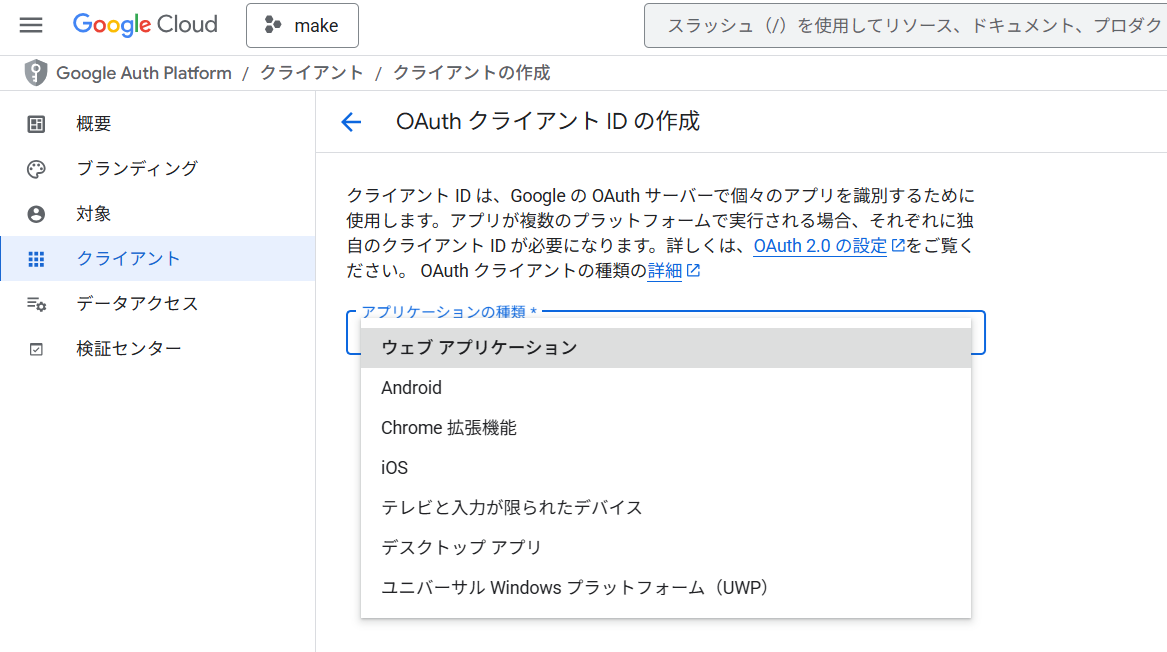1167x652 pixels.
Task: Open the make project picker
Action: pos(302,25)
